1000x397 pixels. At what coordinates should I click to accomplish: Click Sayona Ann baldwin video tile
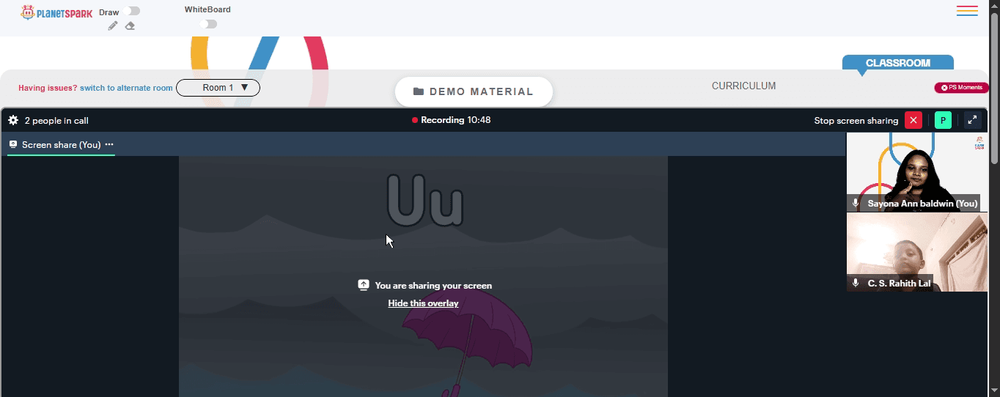(x=916, y=172)
